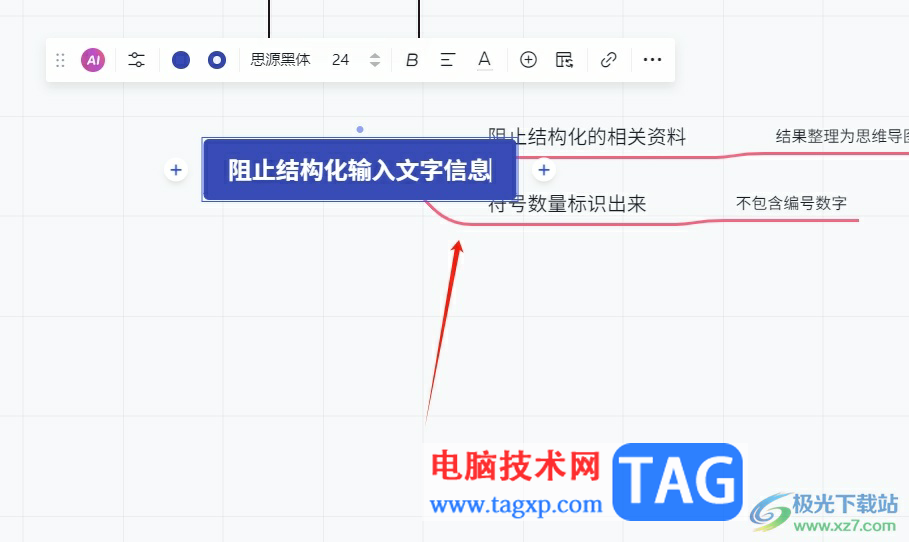The image size is (909, 542).
Task: Add a hyperlink with the link icon
Action: (x=609, y=60)
